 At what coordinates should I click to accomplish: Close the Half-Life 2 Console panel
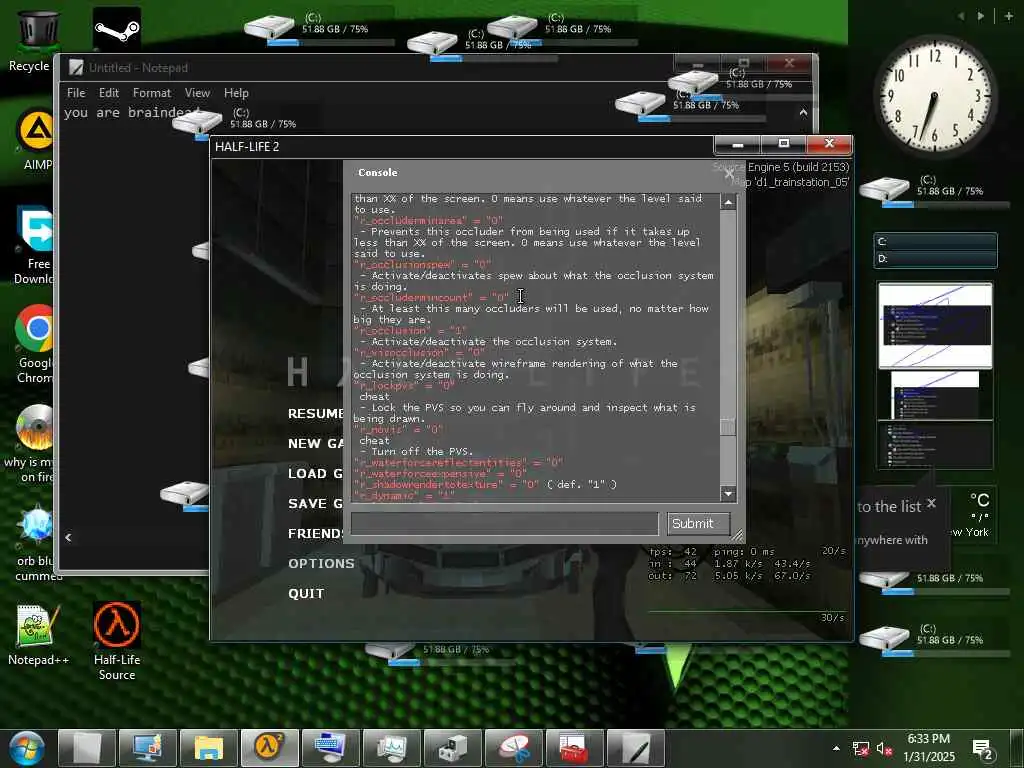point(729,174)
